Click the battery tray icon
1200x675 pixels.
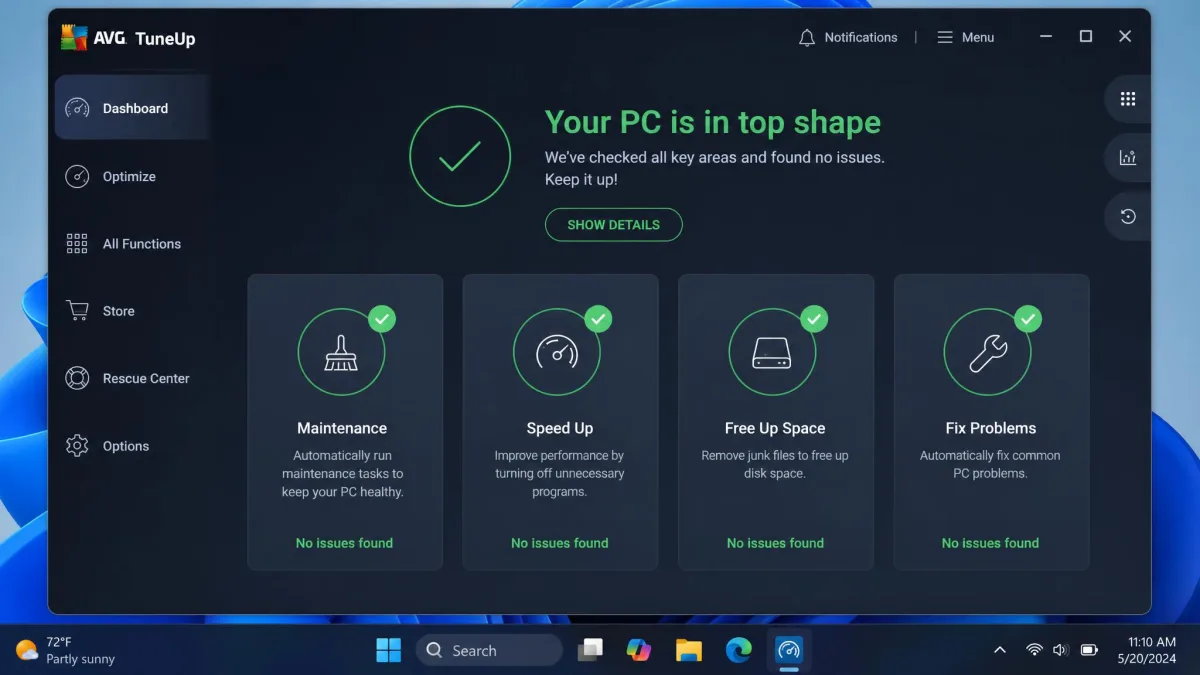(x=1089, y=650)
